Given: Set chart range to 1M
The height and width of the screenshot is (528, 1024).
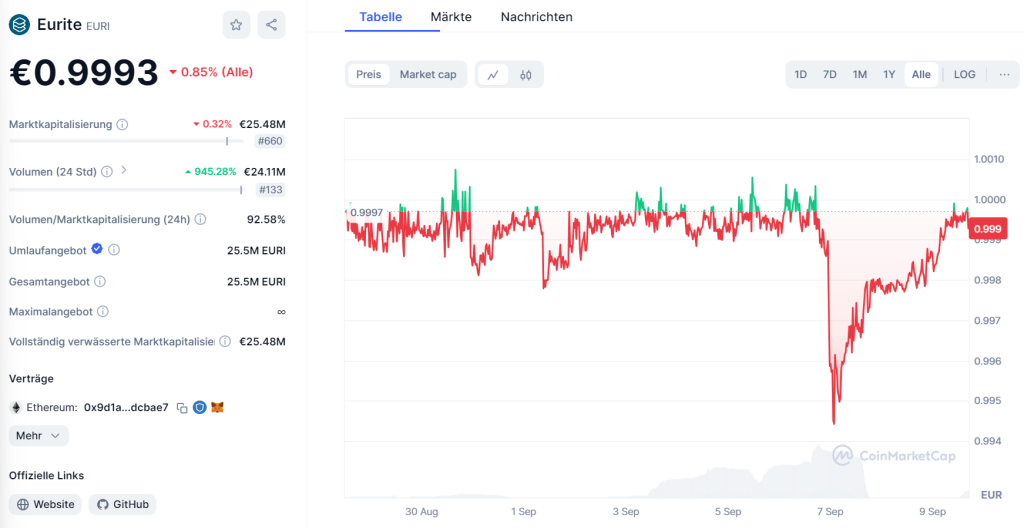Looking at the screenshot, I should [859, 74].
